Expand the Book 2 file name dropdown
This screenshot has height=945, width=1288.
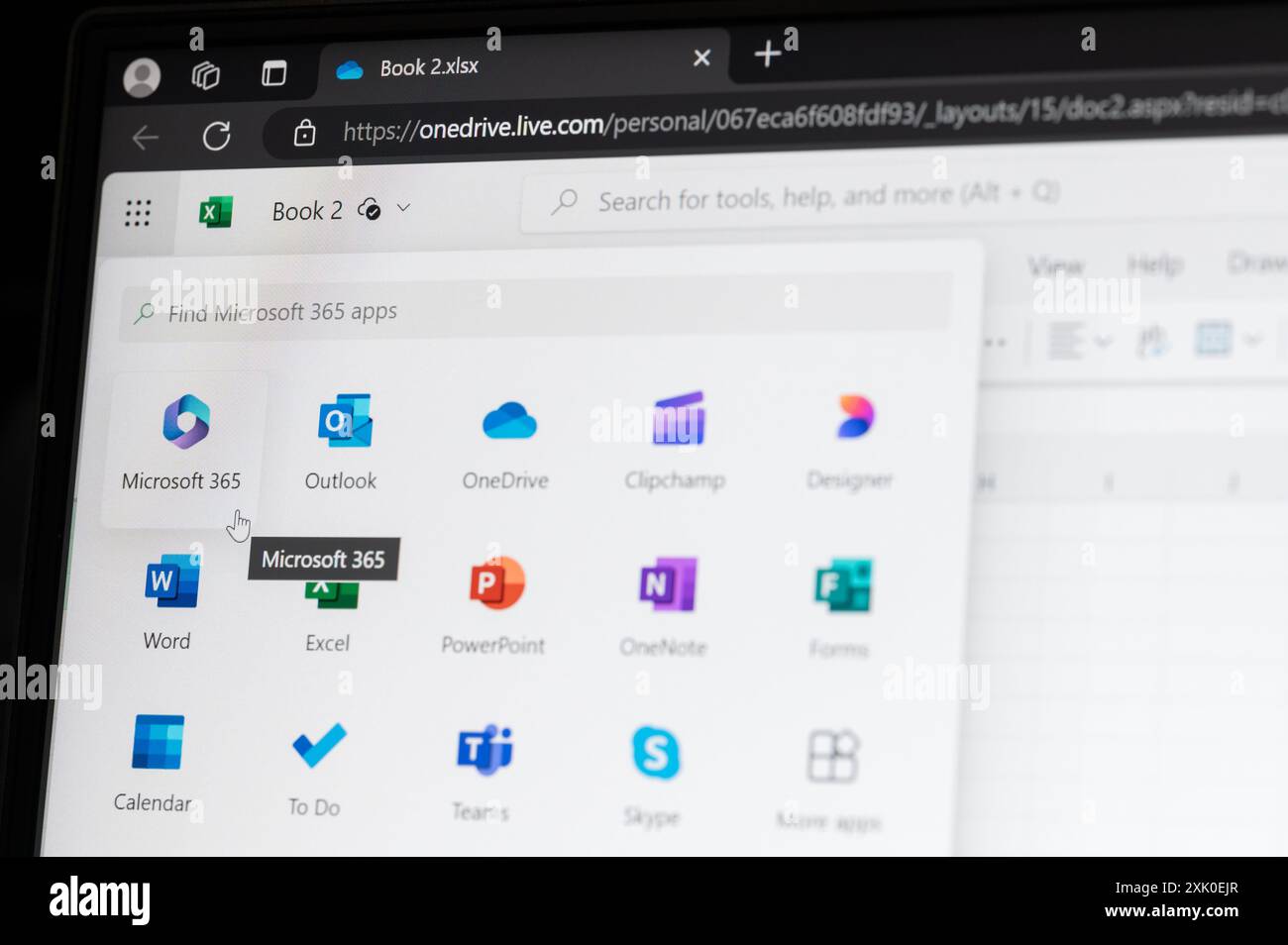click(403, 208)
